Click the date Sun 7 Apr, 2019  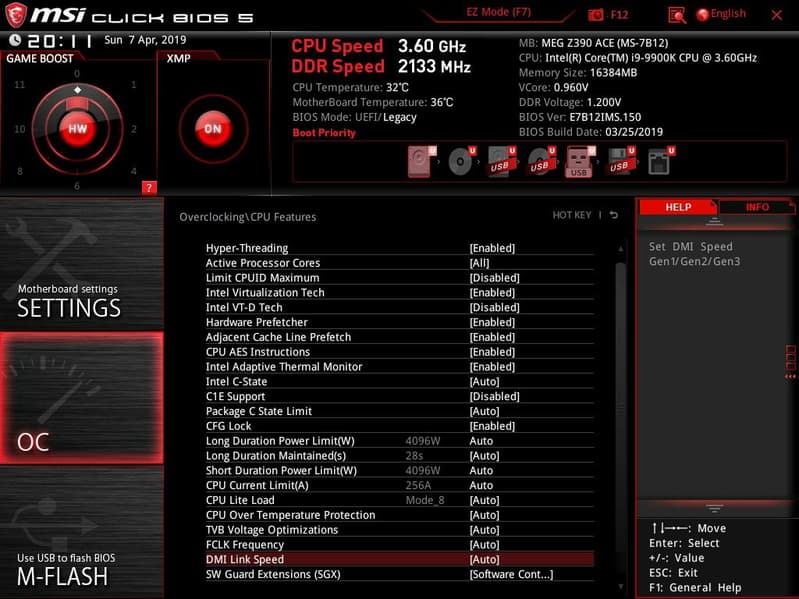145,40
